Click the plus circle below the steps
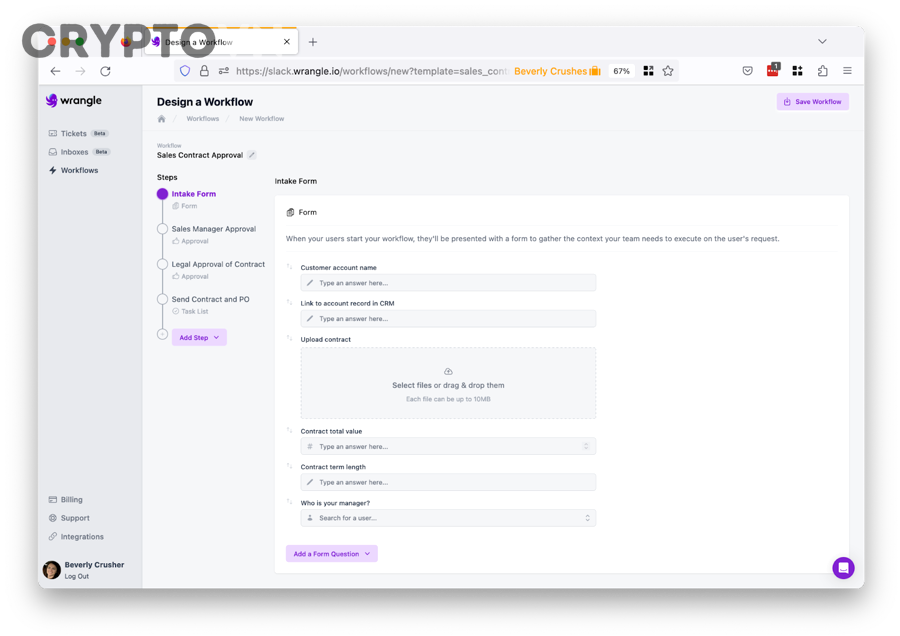Viewport: 900px width, 636px height. (x=162, y=334)
